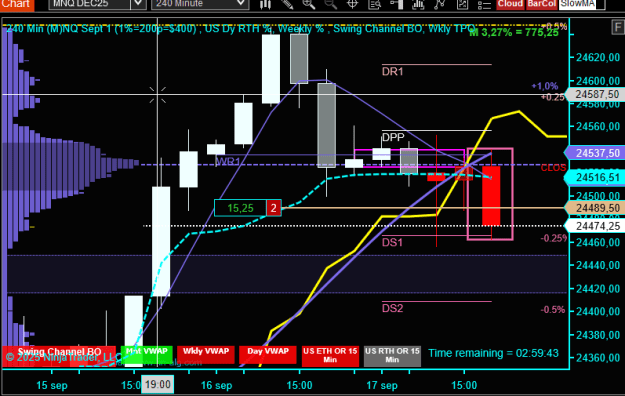Click the 24400,00 price axis label
The height and width of the screenshot is (396, 625).
pyautogui.click(x=598, y=311)
